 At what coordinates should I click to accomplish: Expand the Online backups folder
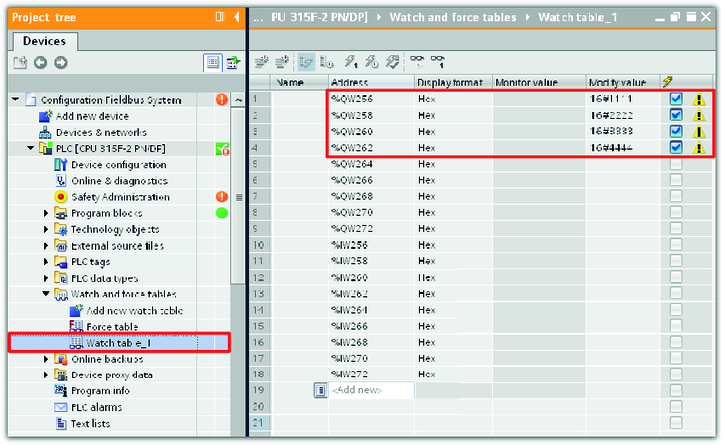46,359
